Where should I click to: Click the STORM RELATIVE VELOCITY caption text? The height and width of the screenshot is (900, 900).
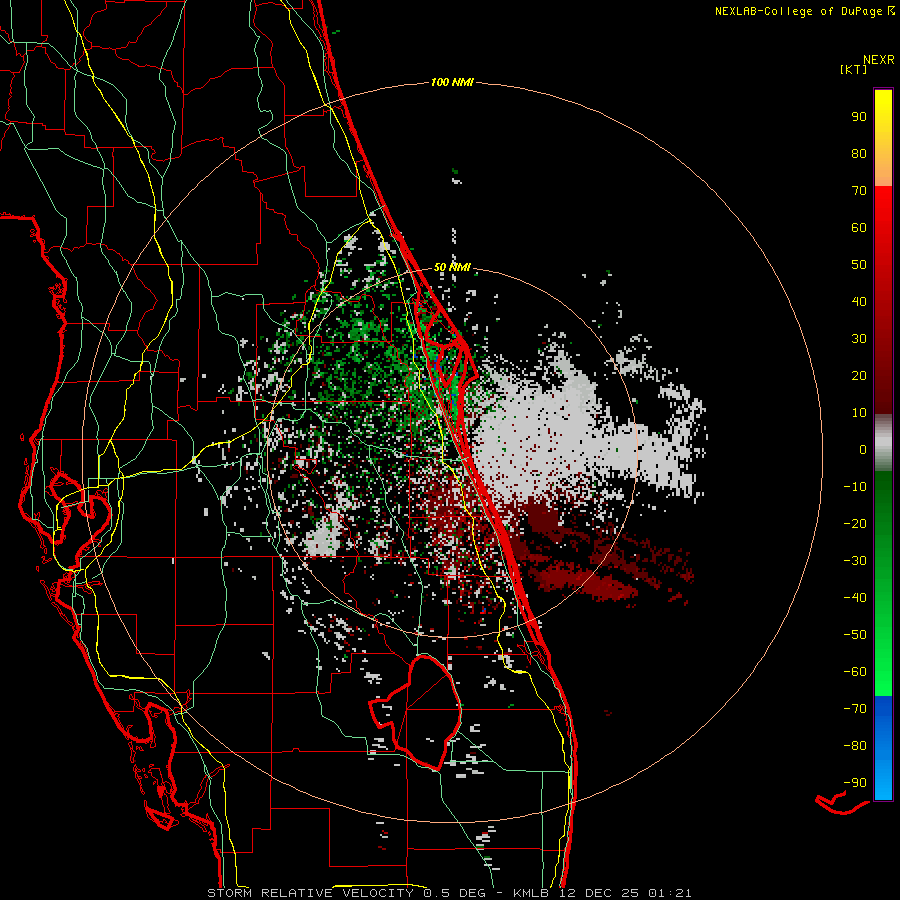pyautogui.click(x=309, y=893)
